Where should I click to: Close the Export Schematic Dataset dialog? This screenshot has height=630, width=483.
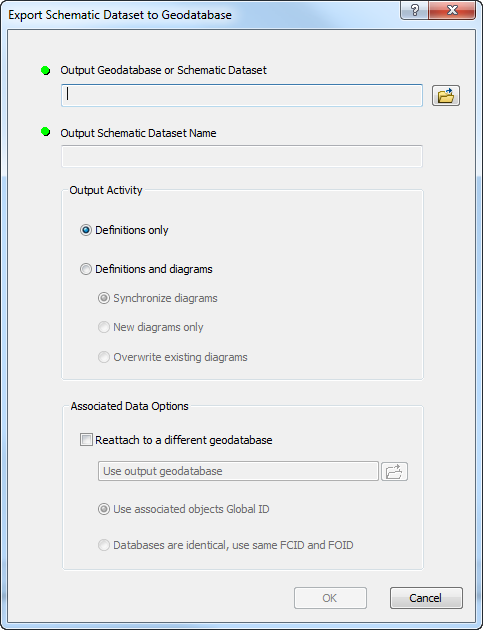[452, 10]
